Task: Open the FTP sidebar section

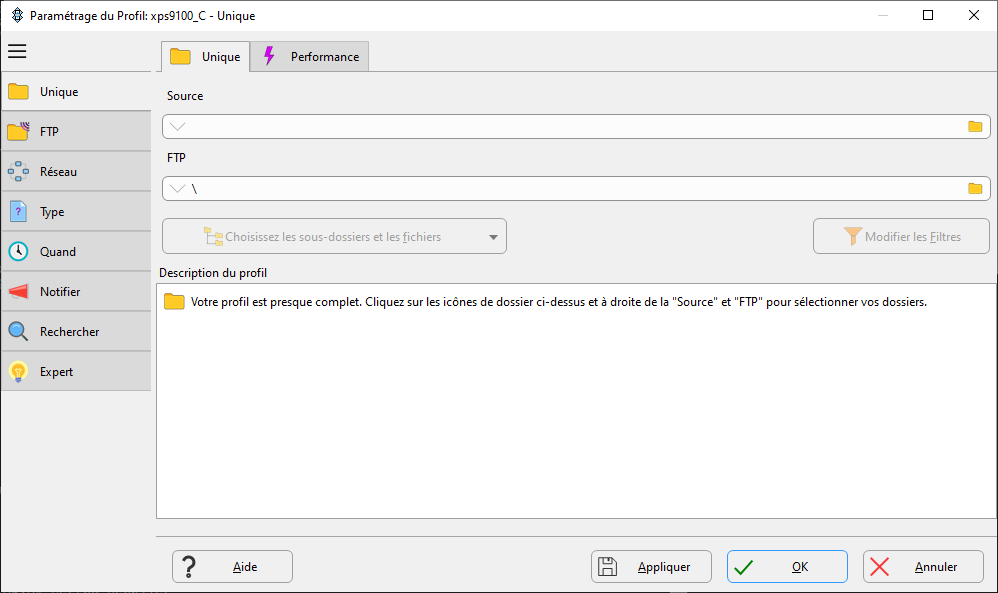Action: 76,132
